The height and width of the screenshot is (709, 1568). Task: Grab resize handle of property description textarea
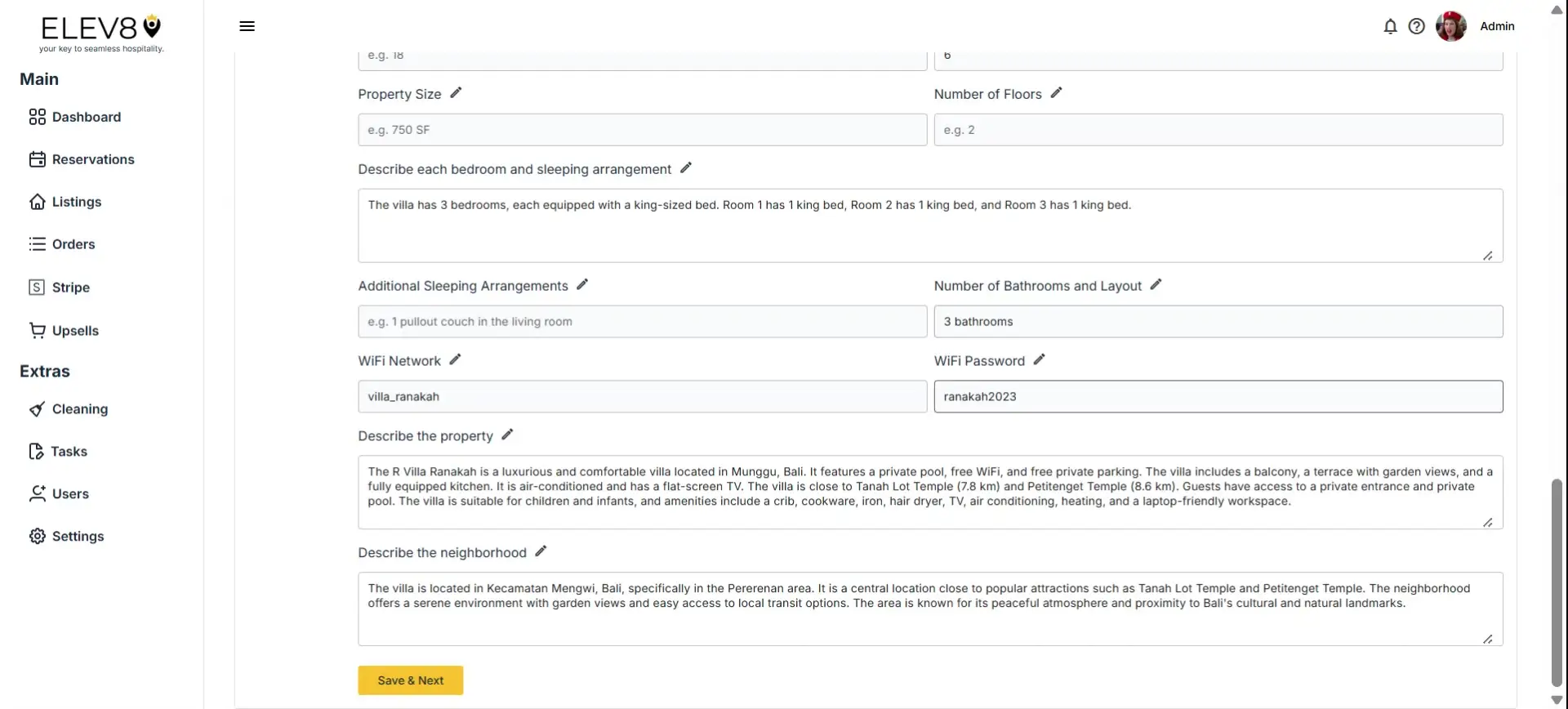point(1488,523)
